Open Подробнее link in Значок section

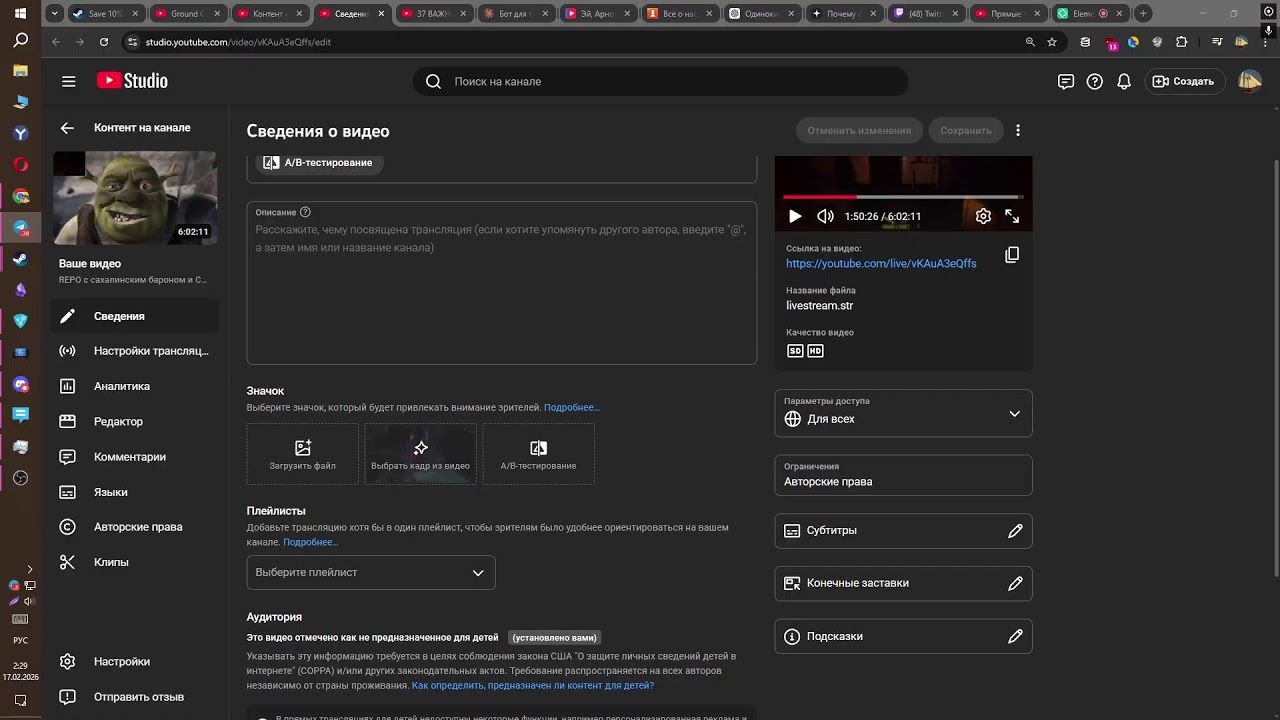point(572,408)
